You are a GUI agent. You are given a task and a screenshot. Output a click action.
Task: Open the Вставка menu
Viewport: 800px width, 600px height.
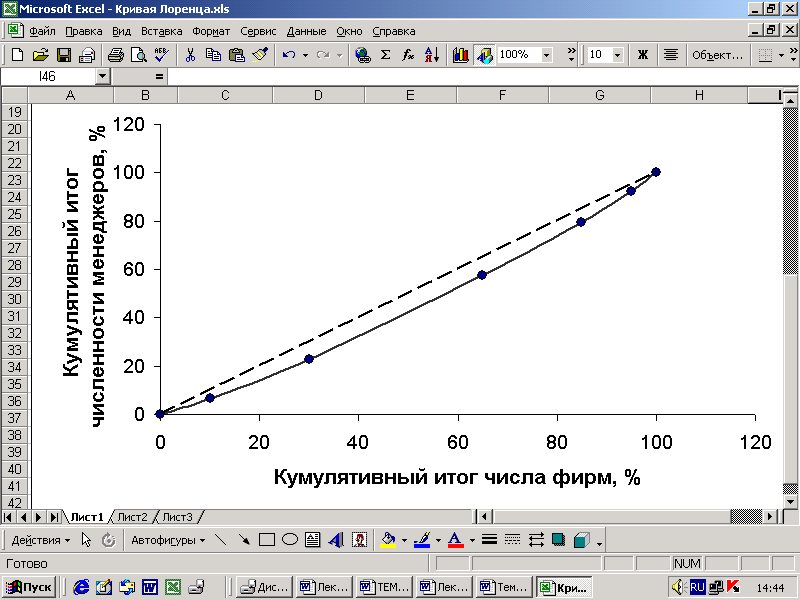[x=162, y=31]
